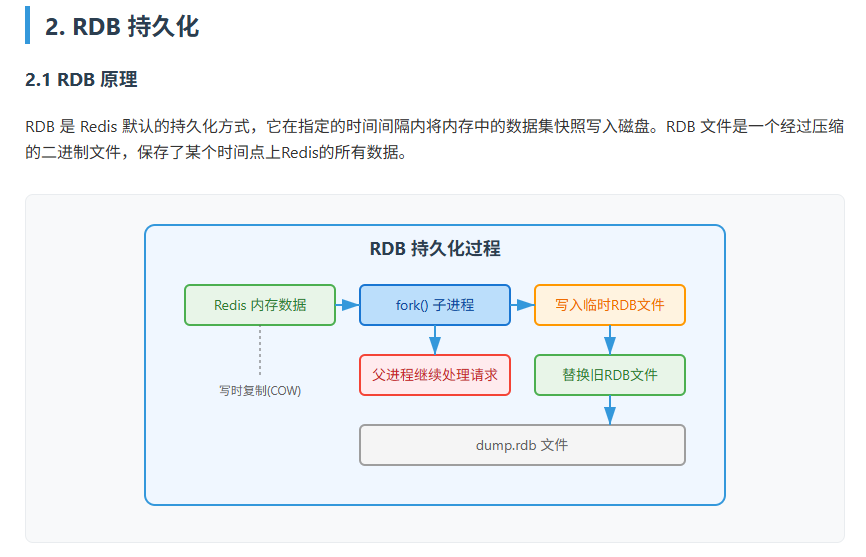
Task: Click the heading 2. RDB 持久化
Action: coord(122,27)
